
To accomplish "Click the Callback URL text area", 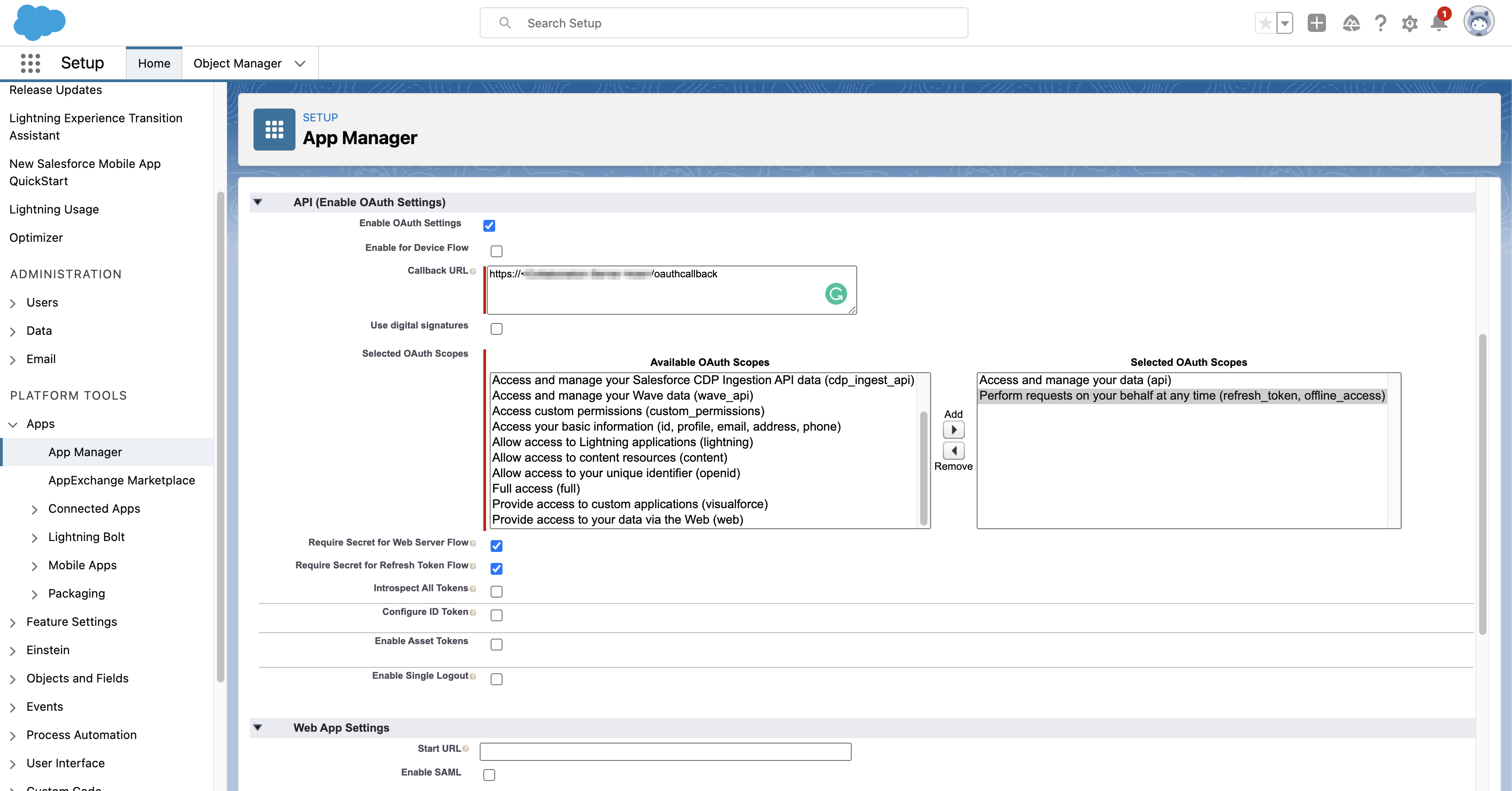I will [x=672, y=290].
